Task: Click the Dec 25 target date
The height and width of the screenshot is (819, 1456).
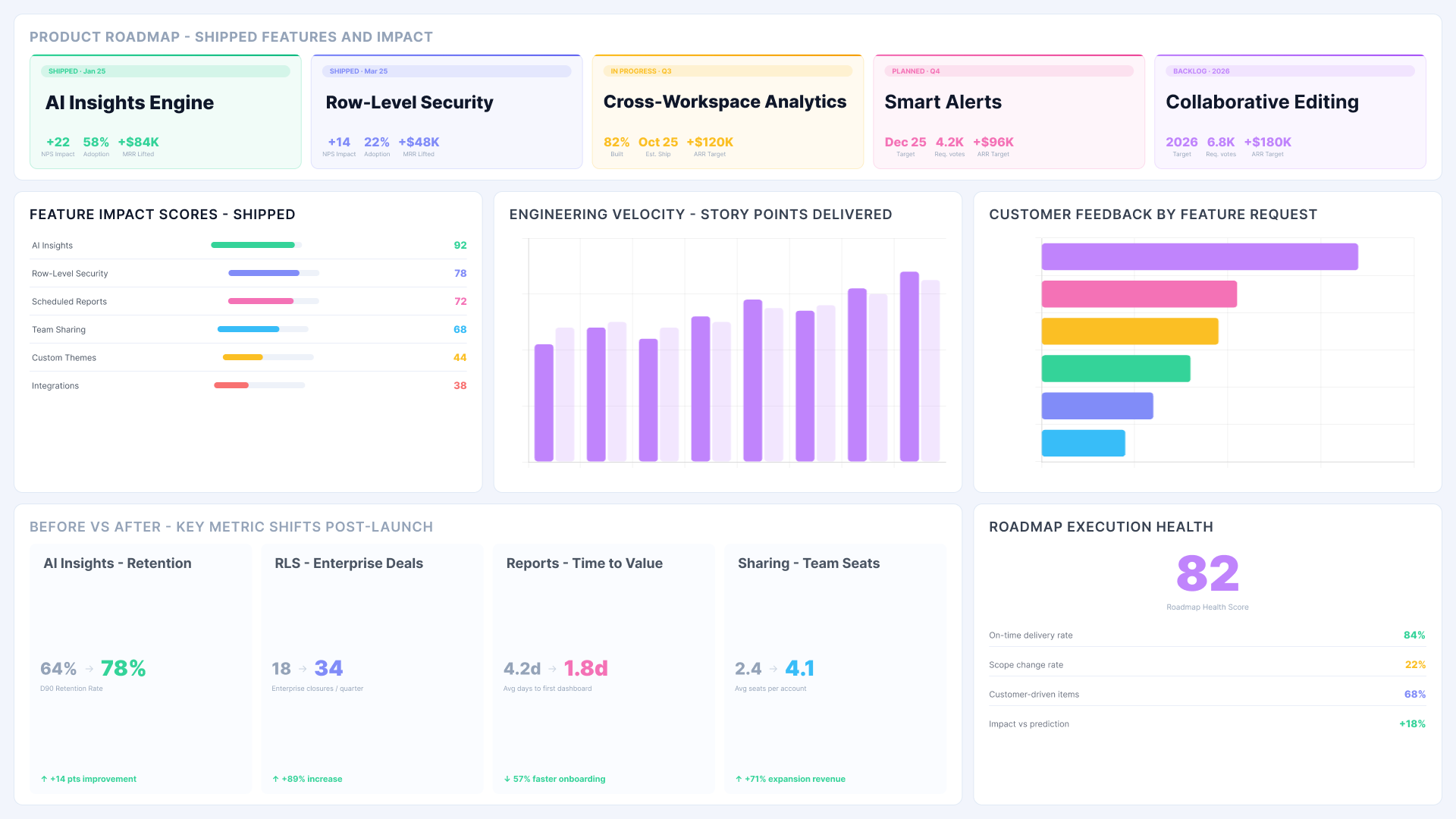Action: [x=905, y=142]
